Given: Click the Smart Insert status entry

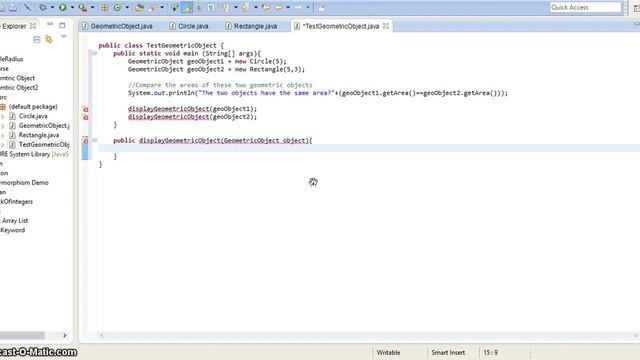Looking at the screenshot, I should coord(448,352).
